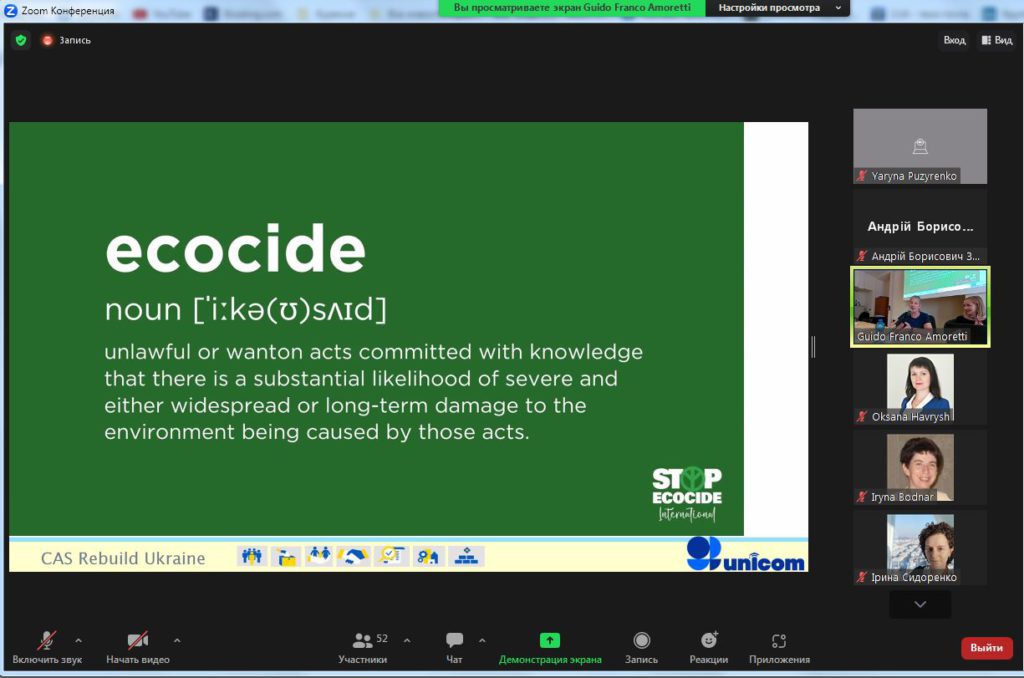Open the Приложения apps panel
1024x678 pixels.
779,646
